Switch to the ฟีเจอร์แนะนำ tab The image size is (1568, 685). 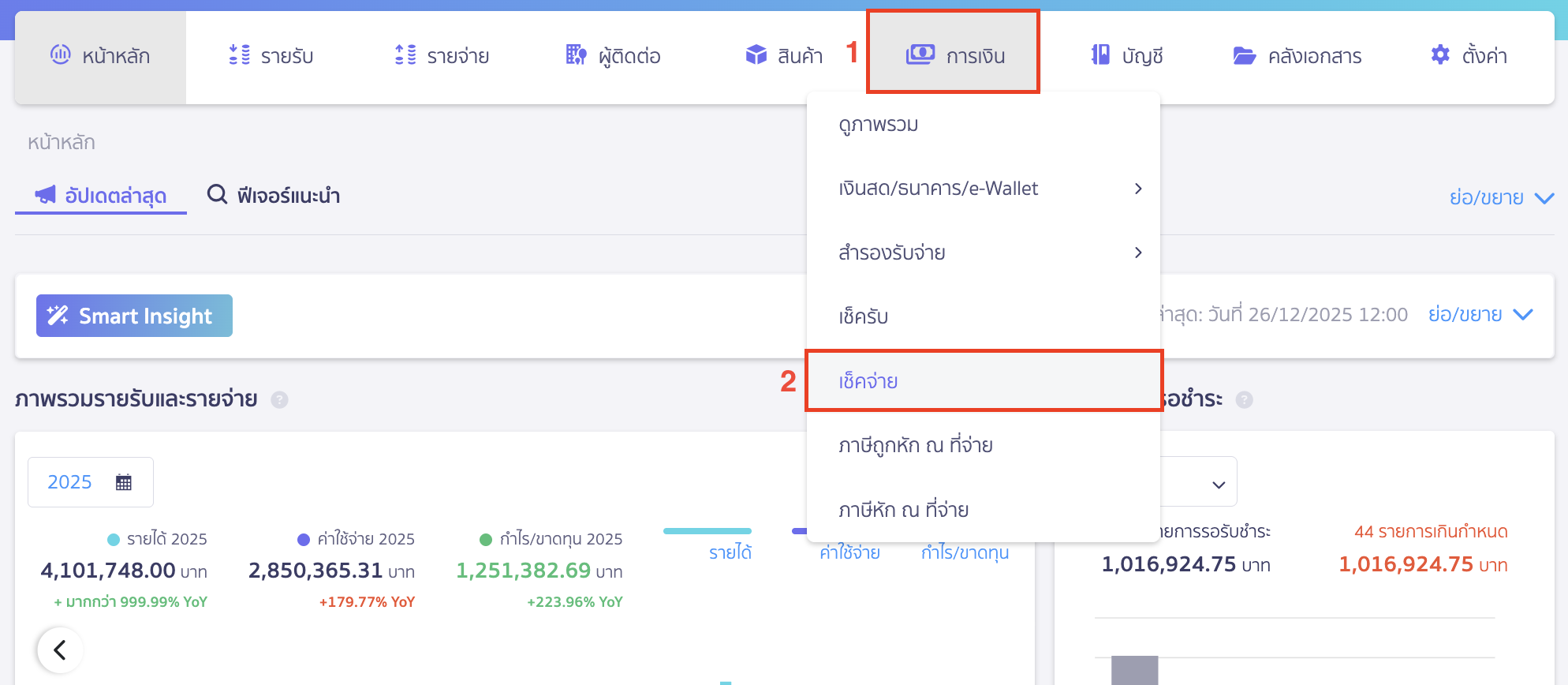(273, 195)
